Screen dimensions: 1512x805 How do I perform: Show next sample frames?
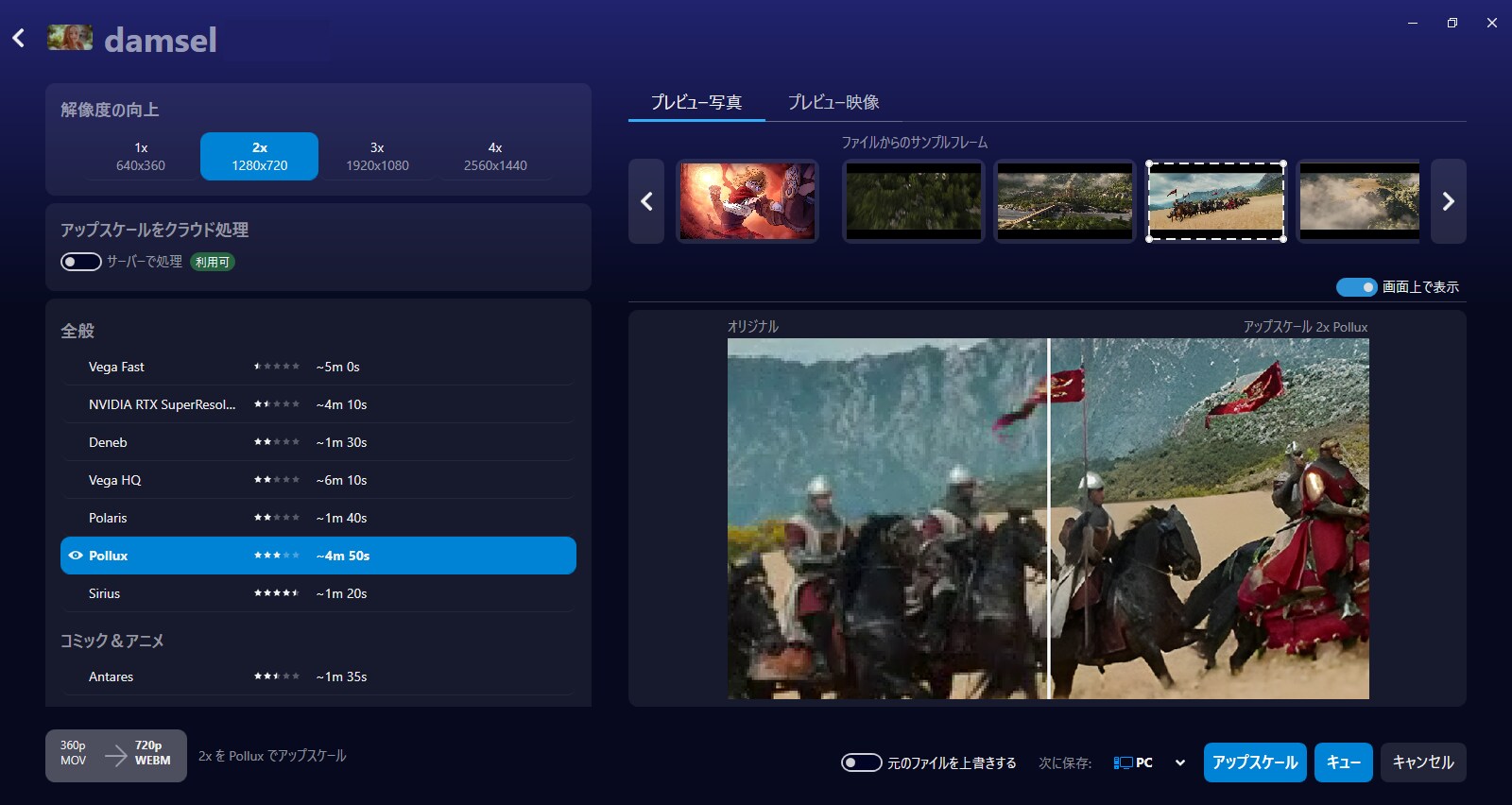1448,201
